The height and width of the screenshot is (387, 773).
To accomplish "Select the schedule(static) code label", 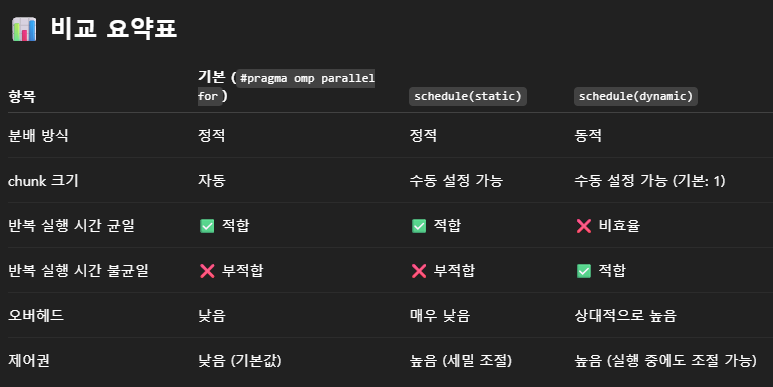I will point(468,96).
